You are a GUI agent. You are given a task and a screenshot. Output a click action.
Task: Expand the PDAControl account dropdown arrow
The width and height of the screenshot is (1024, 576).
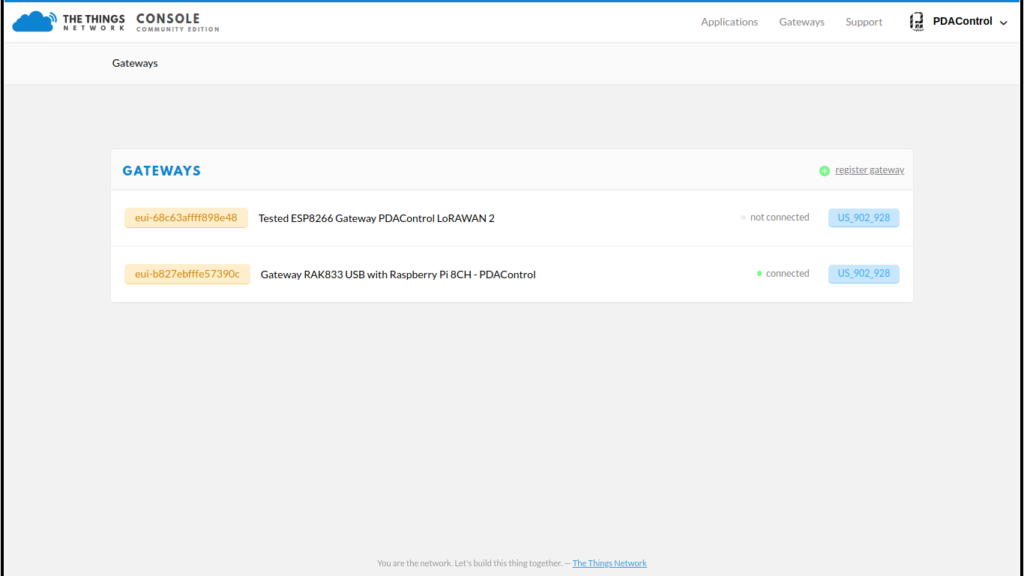pyautogui.click(x=1003, y=23)
